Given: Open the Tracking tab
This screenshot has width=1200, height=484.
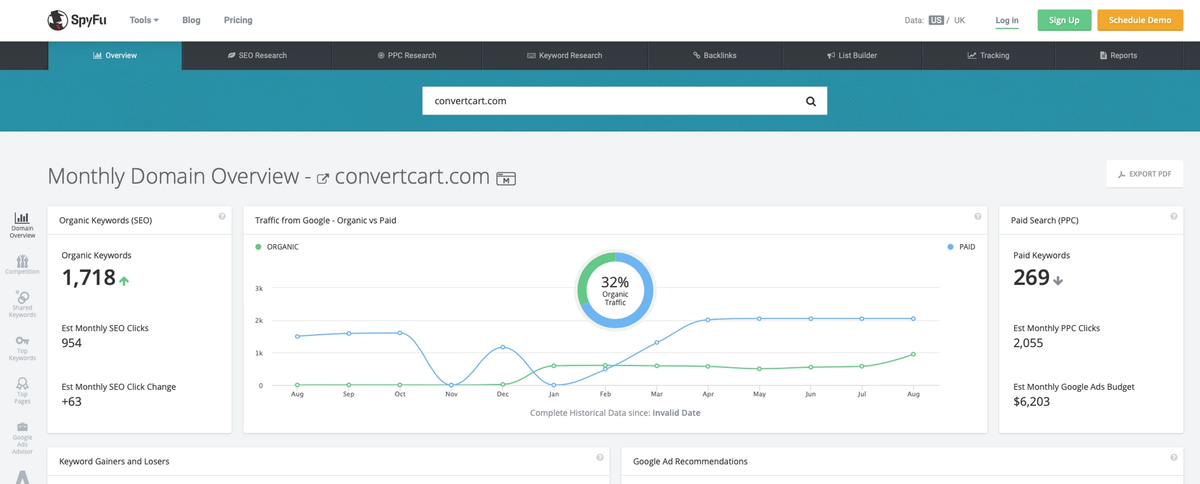Looking at the screenshot, I should pyautogui.click(x=988, y=55).
